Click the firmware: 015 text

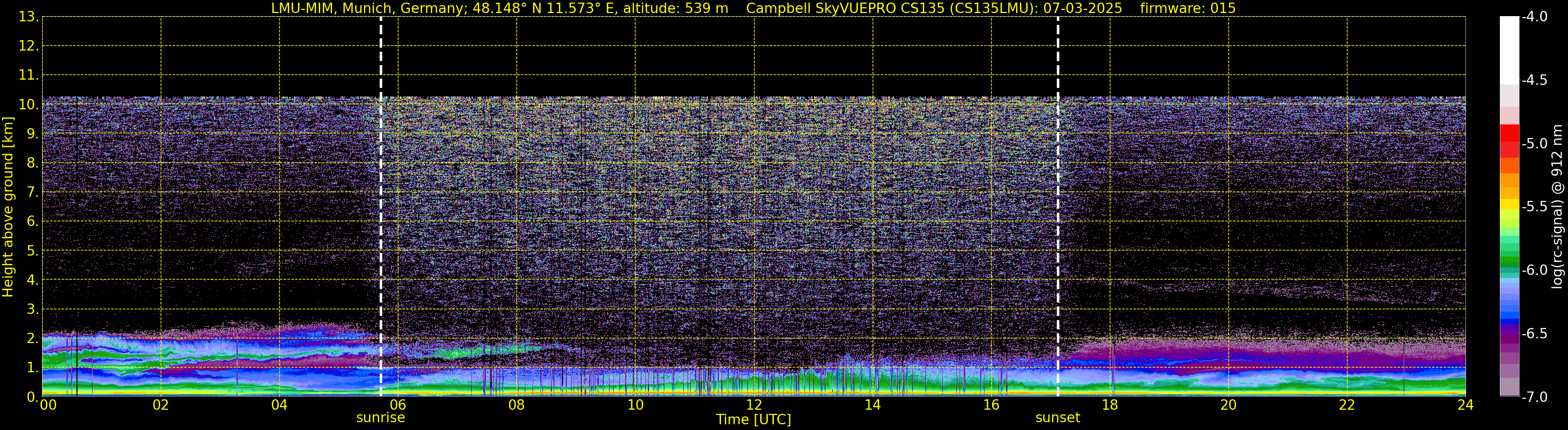point(1187,8)
